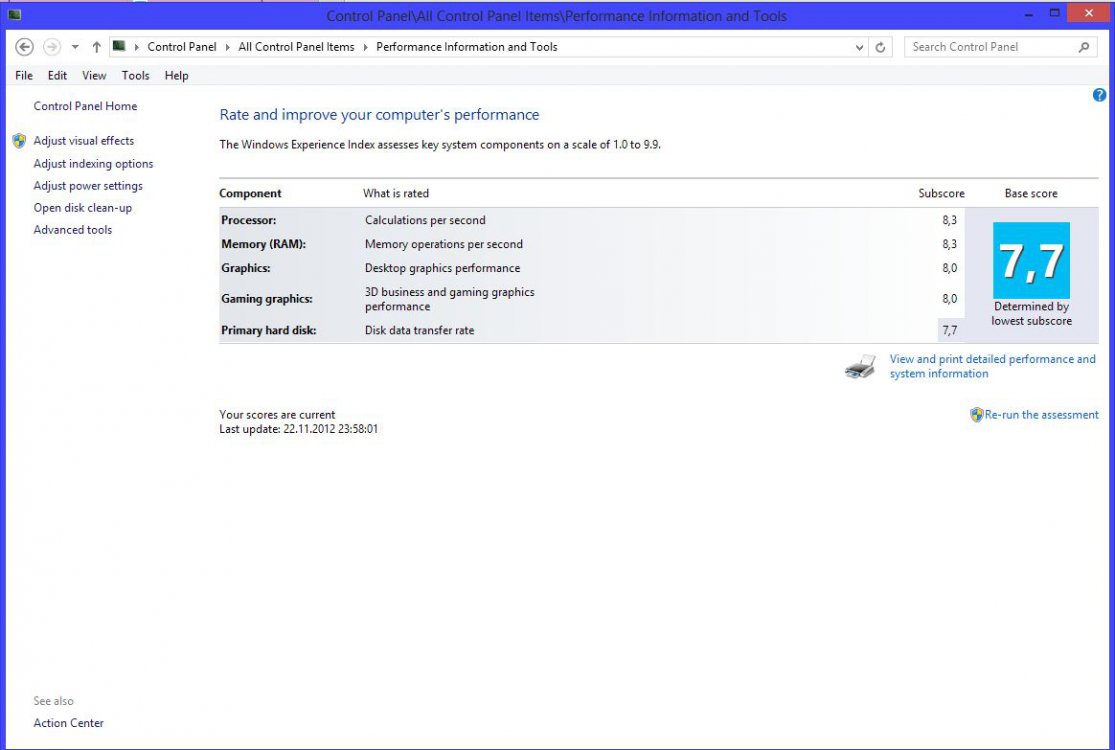The image size is (1115, 750).
Task: Expand the chevron after All Control Panel Items
Action: (365, 47)
